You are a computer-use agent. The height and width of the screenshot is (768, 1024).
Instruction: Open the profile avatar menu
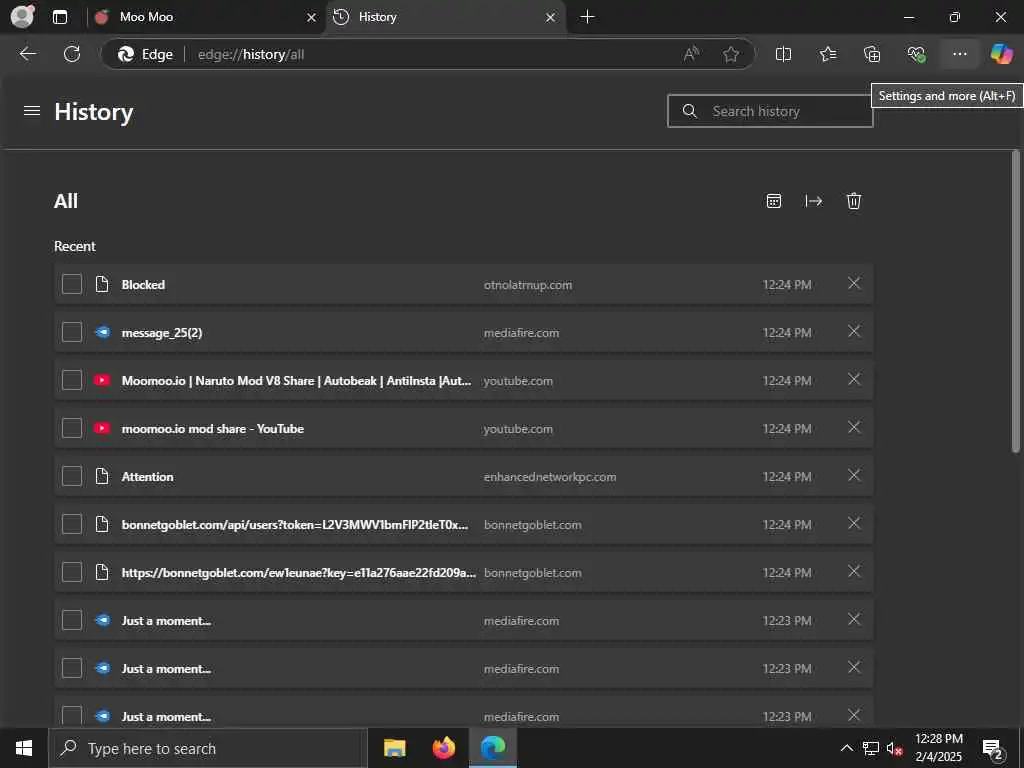[x=23, y=17]
